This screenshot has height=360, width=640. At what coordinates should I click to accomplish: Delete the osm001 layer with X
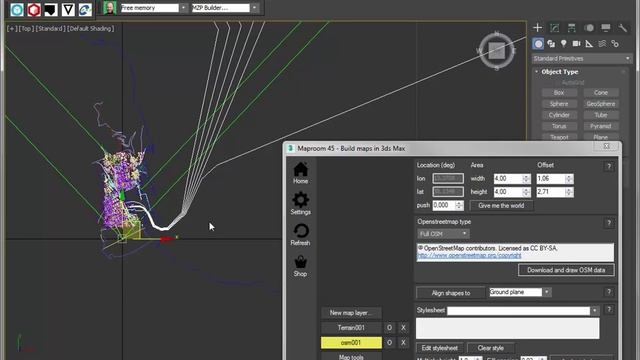tap(403, 343)
